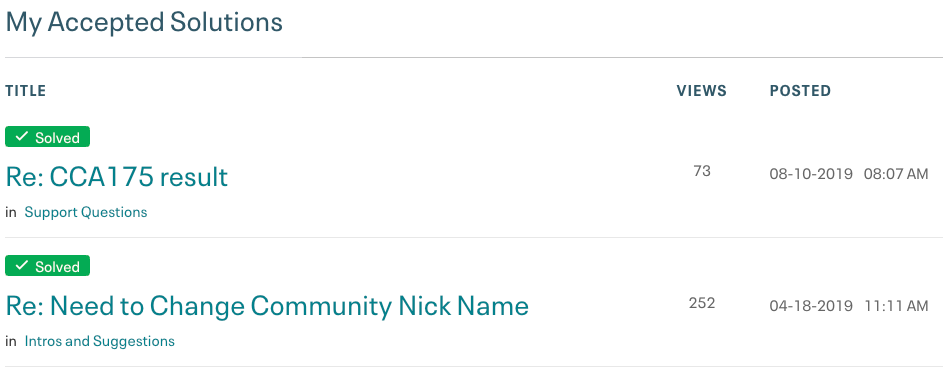952x376 pixels.
Task: Open Re: Need to Change Community Nick Name
Action: click(267, 306)
